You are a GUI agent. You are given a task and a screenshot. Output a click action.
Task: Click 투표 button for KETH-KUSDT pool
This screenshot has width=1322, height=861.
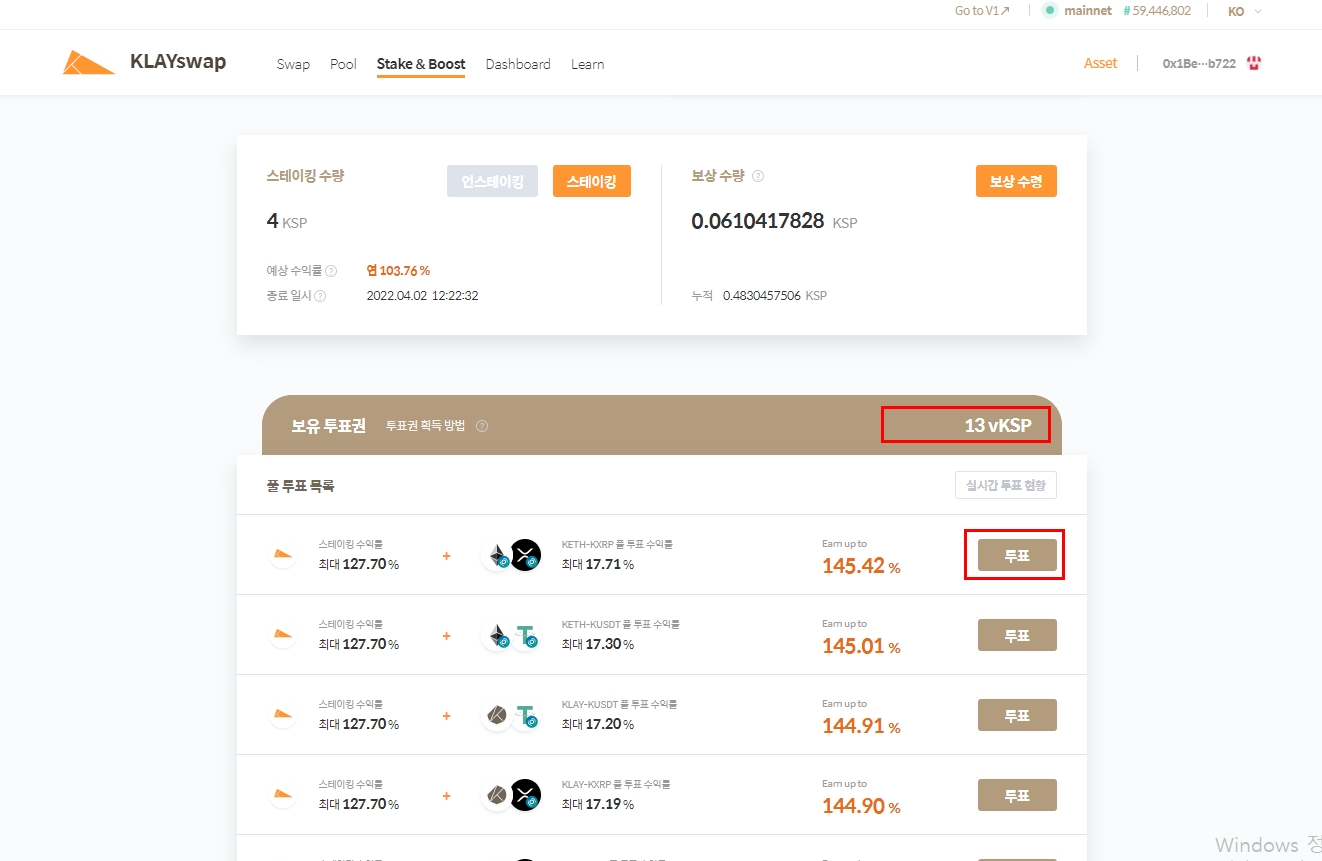coord(1017,635)
